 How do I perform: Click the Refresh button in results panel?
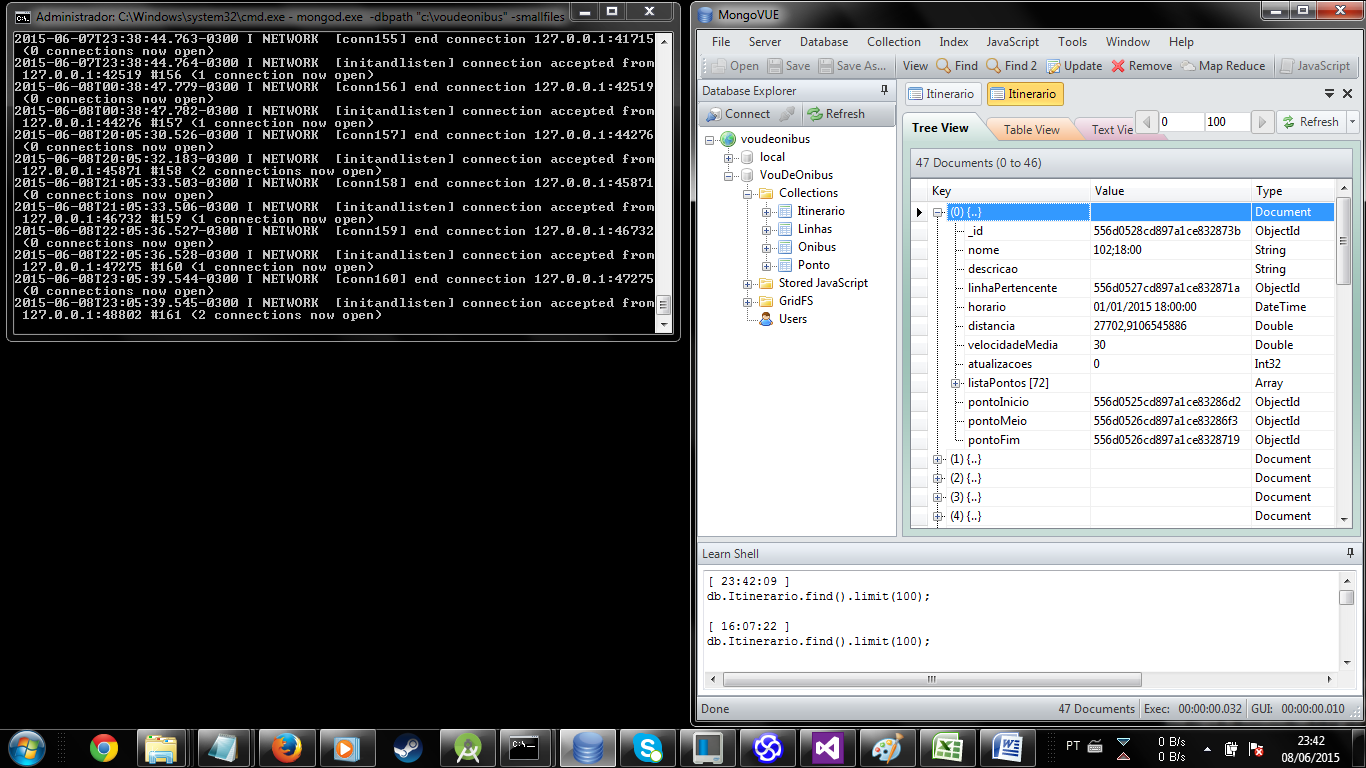1310,122
